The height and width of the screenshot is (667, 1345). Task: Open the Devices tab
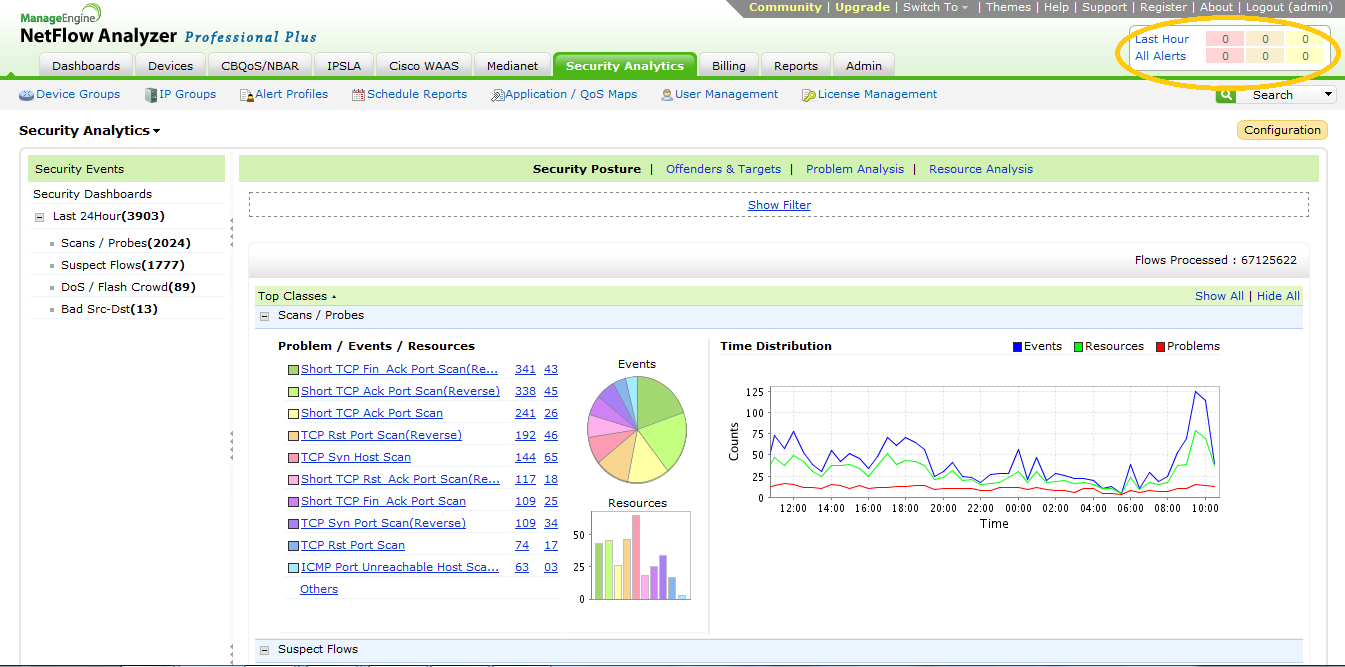coord(171,66)
